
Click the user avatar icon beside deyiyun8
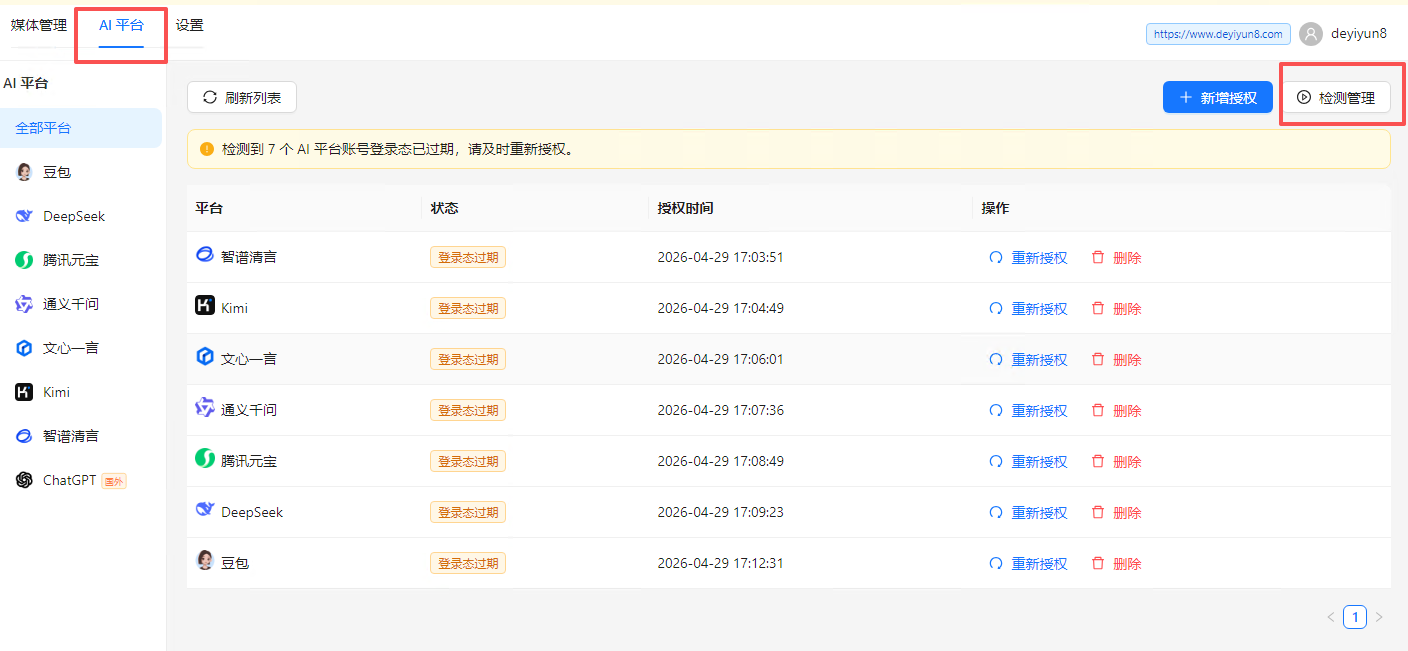(1311, 34)
